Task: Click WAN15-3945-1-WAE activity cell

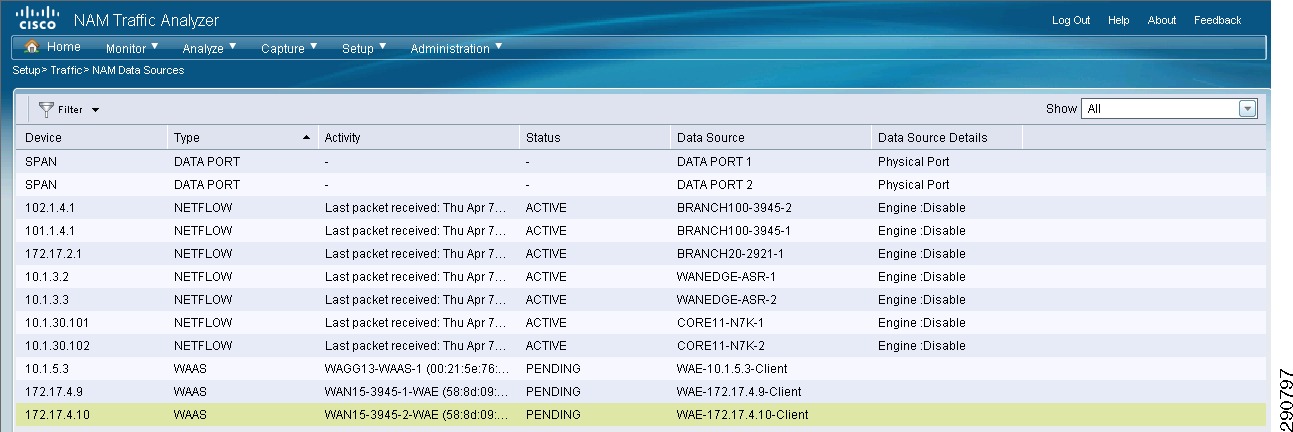Action: (416, 391)
